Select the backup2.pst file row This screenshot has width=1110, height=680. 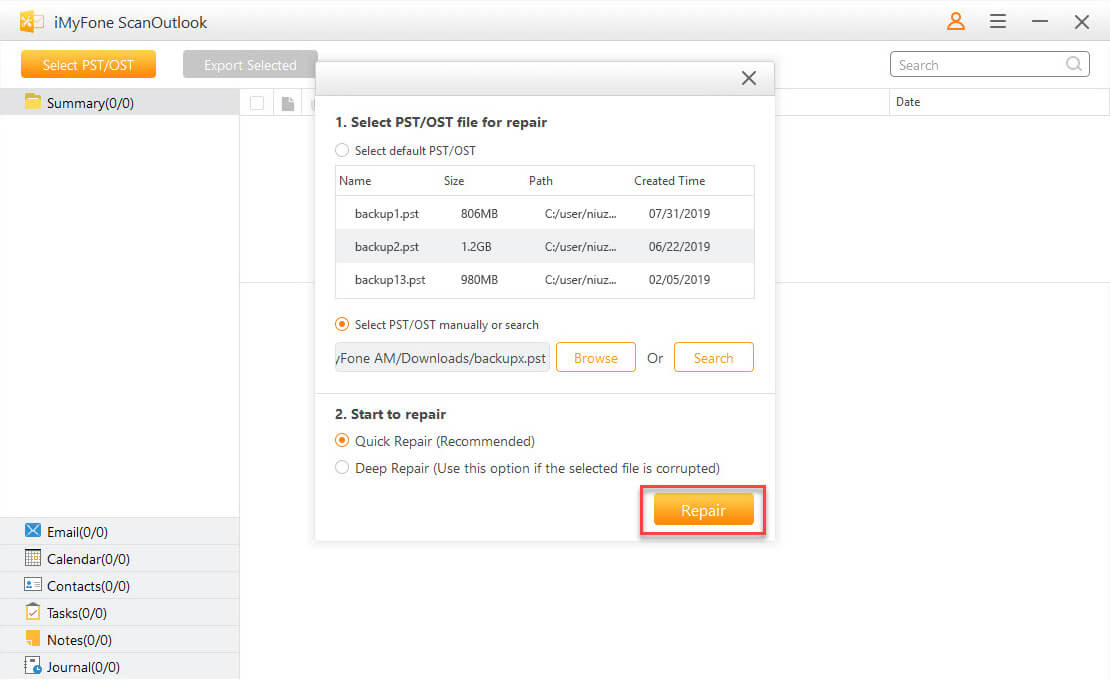tap(544, 246)
